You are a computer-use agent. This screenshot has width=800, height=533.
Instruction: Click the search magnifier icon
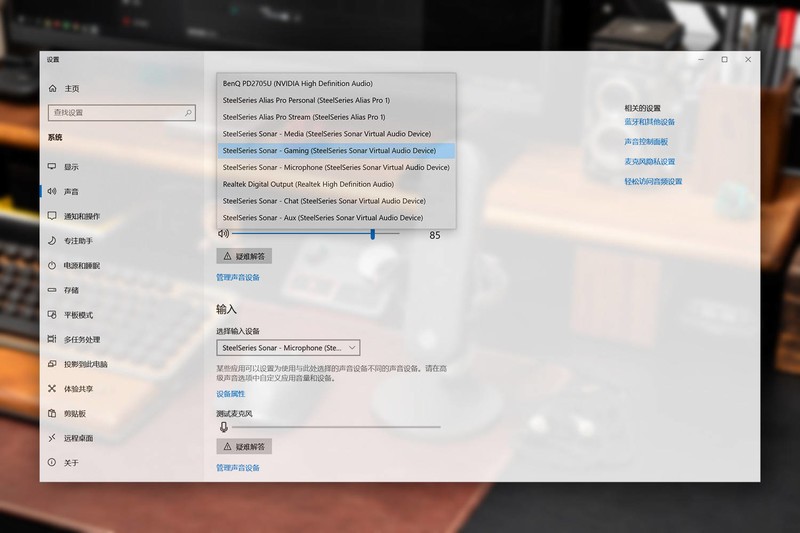[188, 113]
